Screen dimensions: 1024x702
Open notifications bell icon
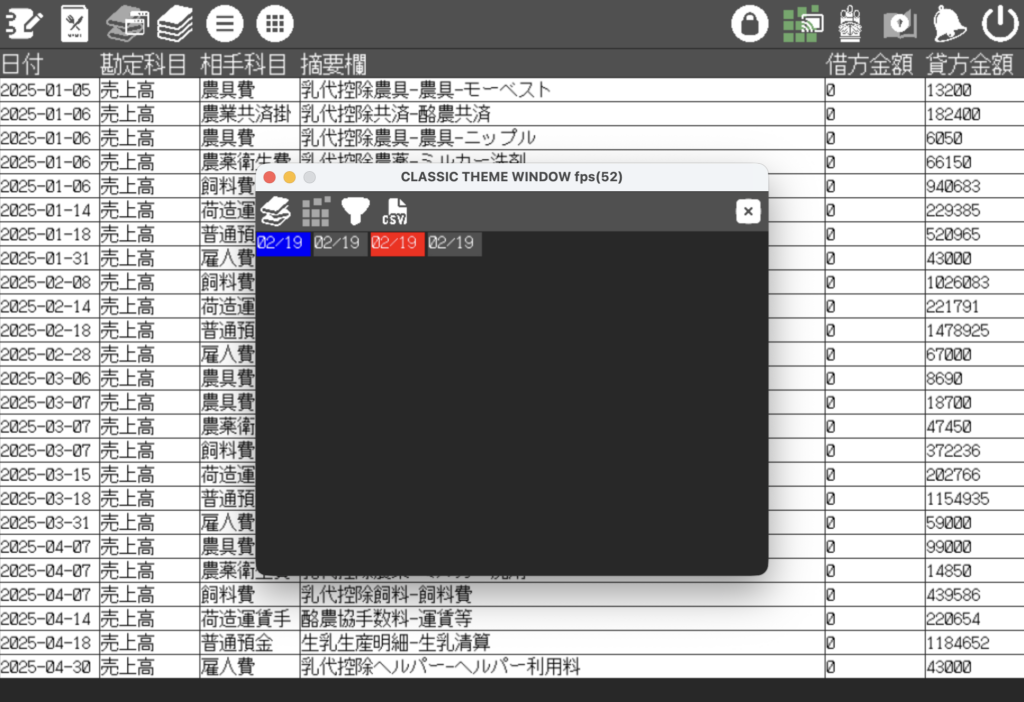949,23
